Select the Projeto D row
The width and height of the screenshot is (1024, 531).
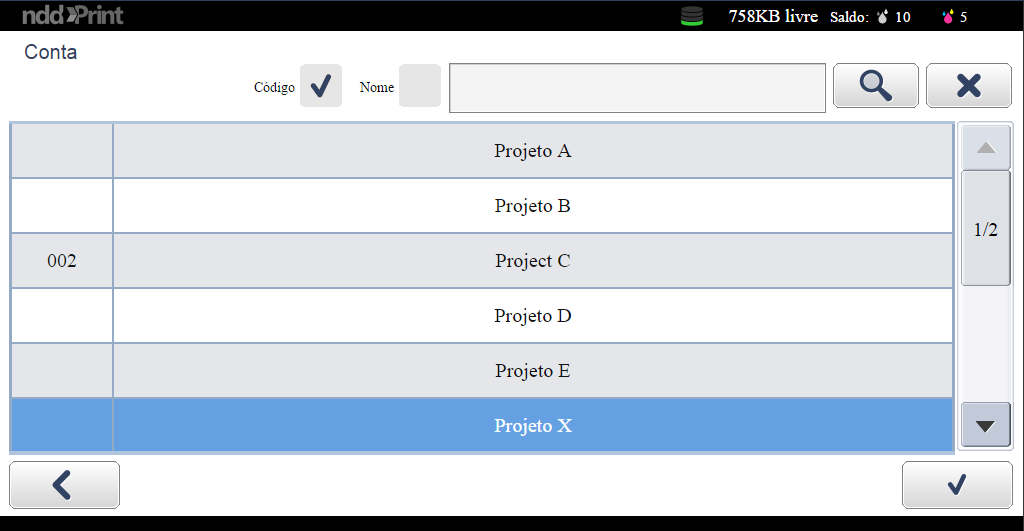pos(532,316)
